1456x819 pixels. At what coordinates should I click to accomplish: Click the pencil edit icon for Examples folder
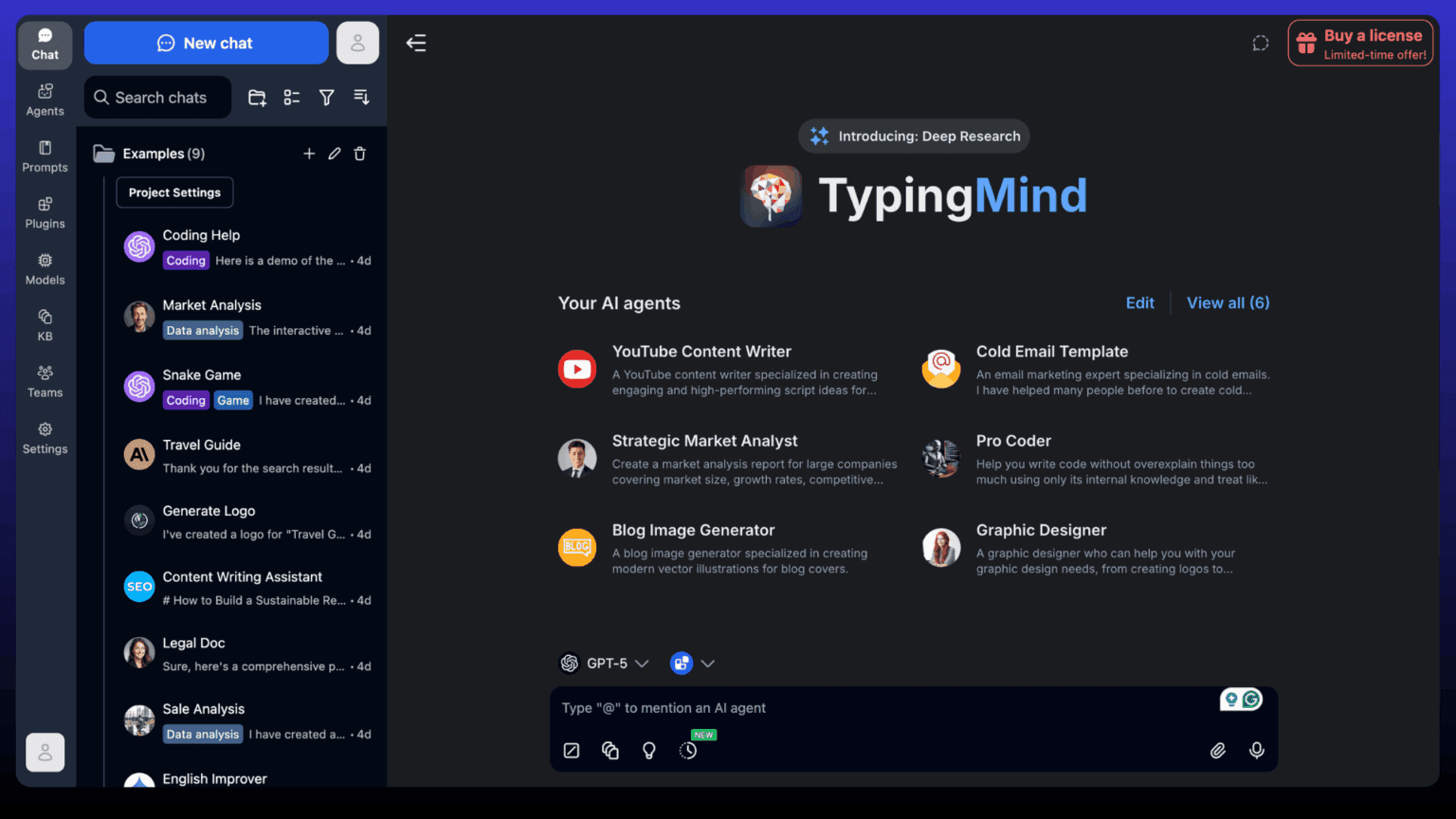click(335, 154)
